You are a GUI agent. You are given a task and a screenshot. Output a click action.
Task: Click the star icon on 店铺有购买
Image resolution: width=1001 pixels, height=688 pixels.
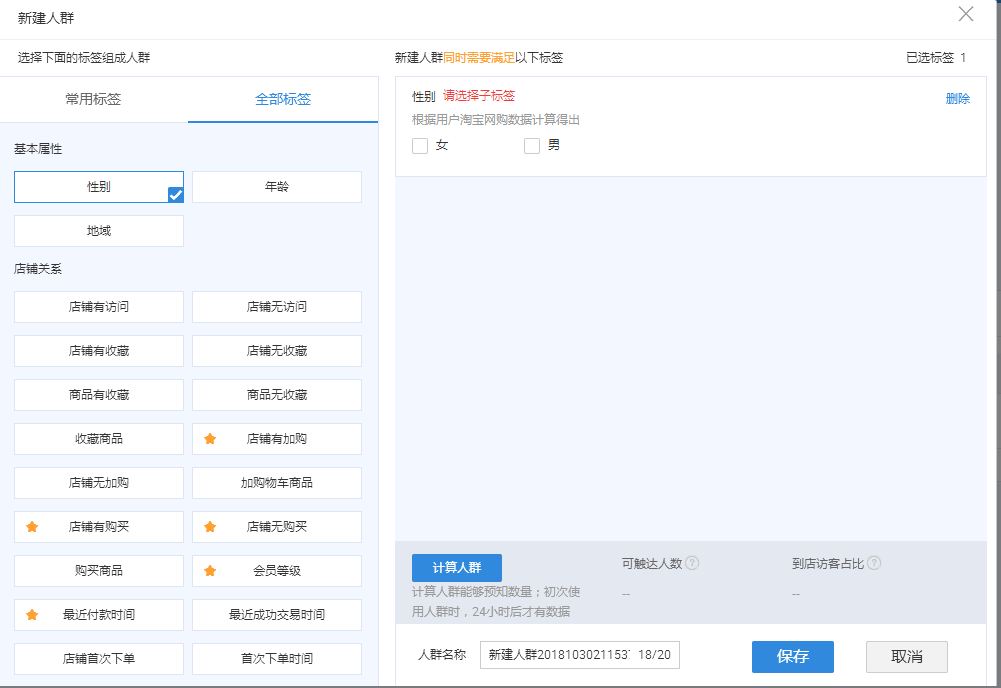tap(32, 527)
